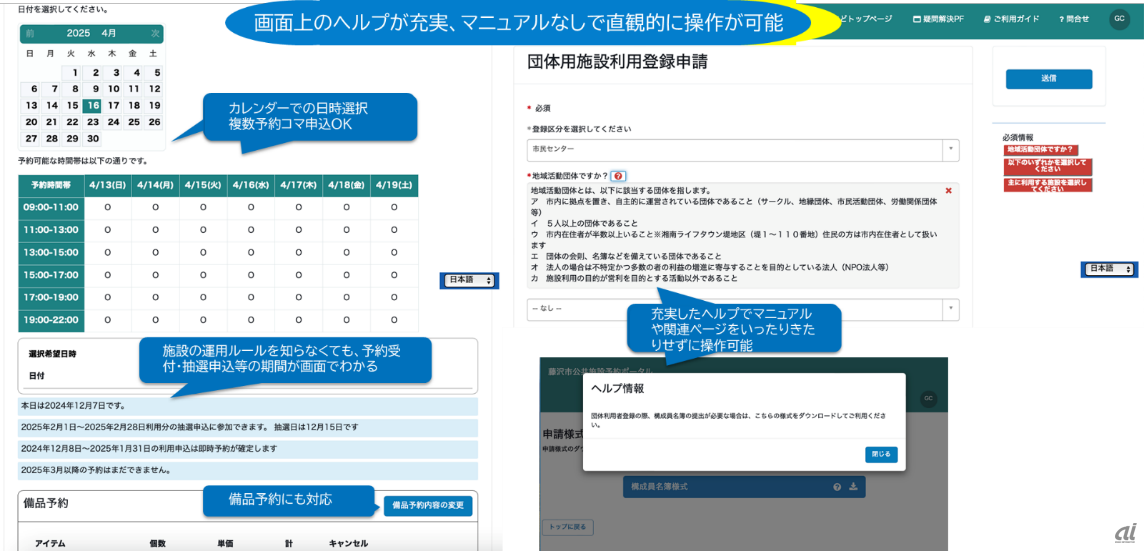
Task: Select April 1 in the calendar
Action: (x=73, y=73)
